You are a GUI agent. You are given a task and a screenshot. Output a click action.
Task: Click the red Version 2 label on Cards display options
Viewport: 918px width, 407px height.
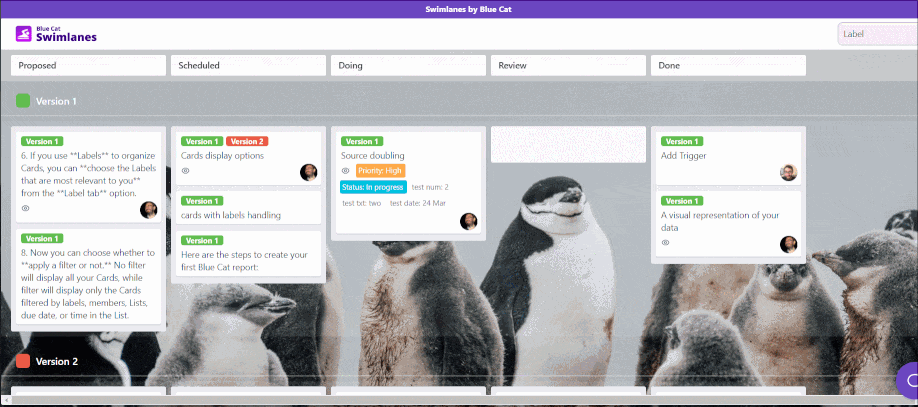click(x=247, y=141)
